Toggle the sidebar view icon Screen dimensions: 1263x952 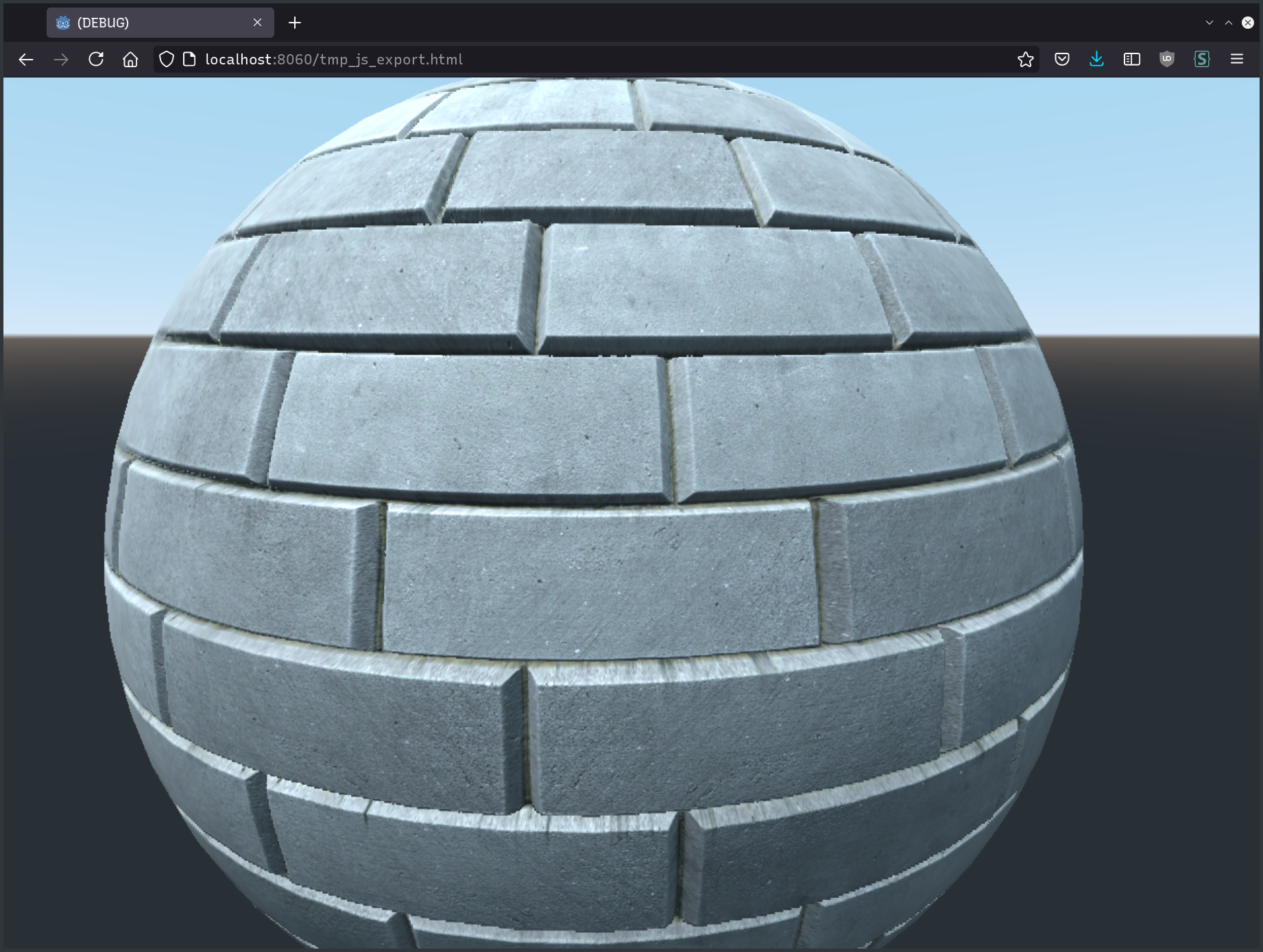pyautogui.click(x=1132, y=60)
